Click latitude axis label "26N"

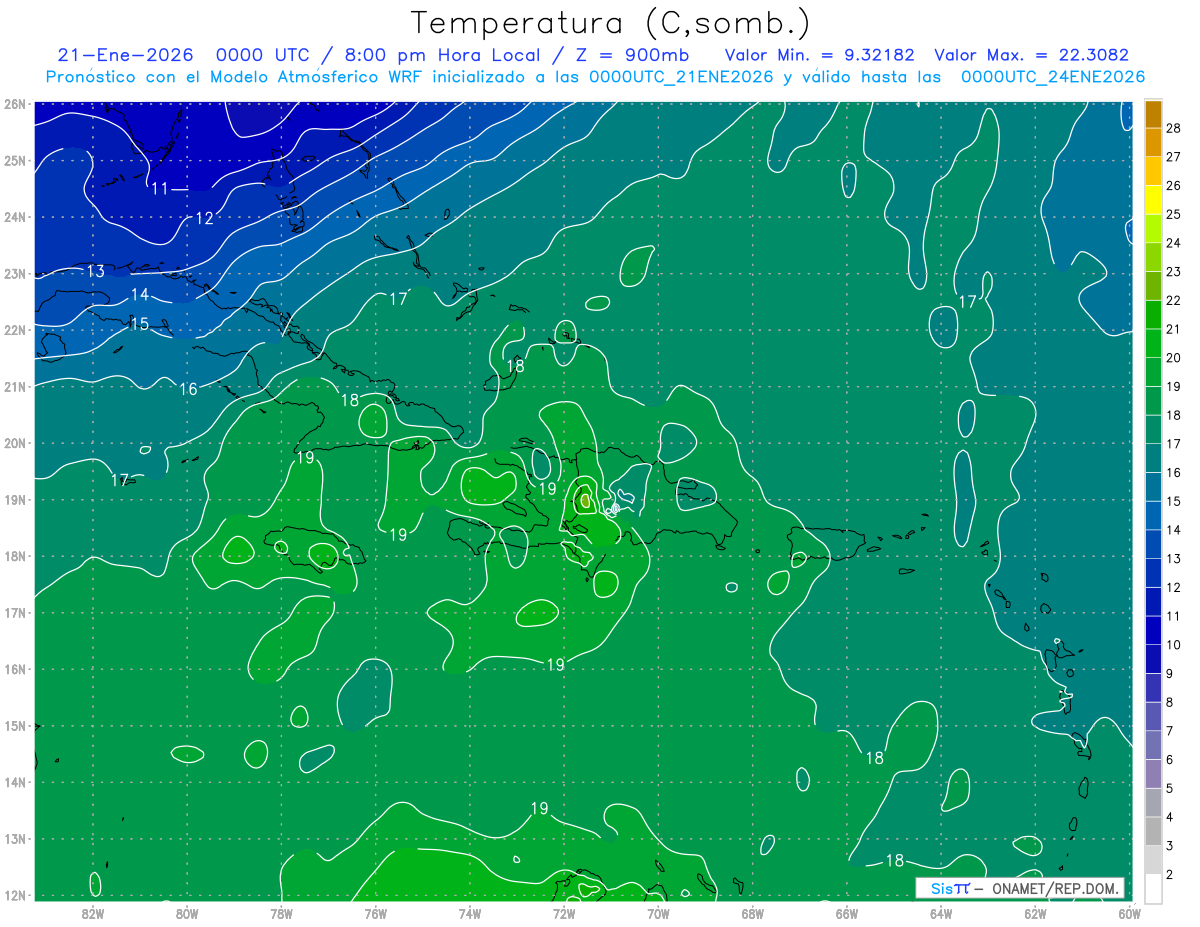[x=15, y=104]
